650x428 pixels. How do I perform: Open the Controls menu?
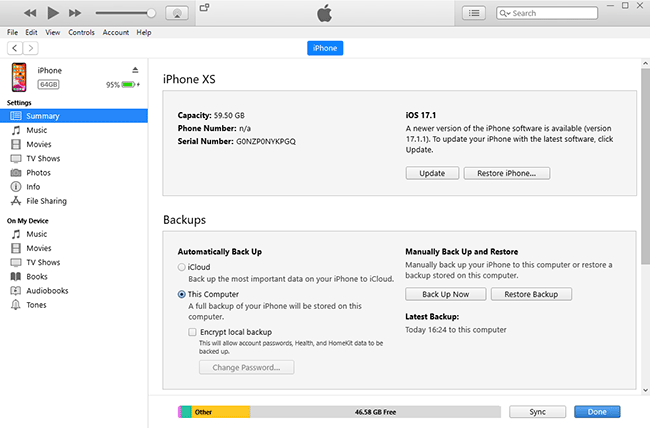81,32
